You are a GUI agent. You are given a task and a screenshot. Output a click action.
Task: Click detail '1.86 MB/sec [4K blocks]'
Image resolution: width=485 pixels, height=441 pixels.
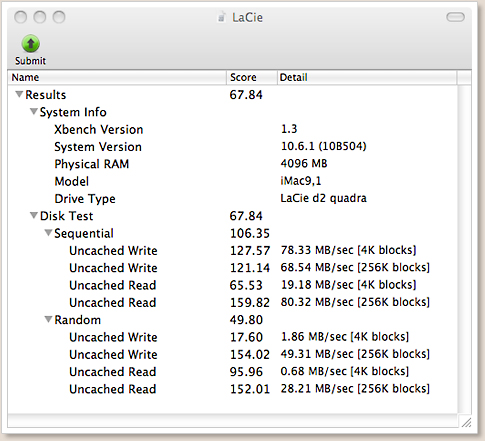click(345, 337)
